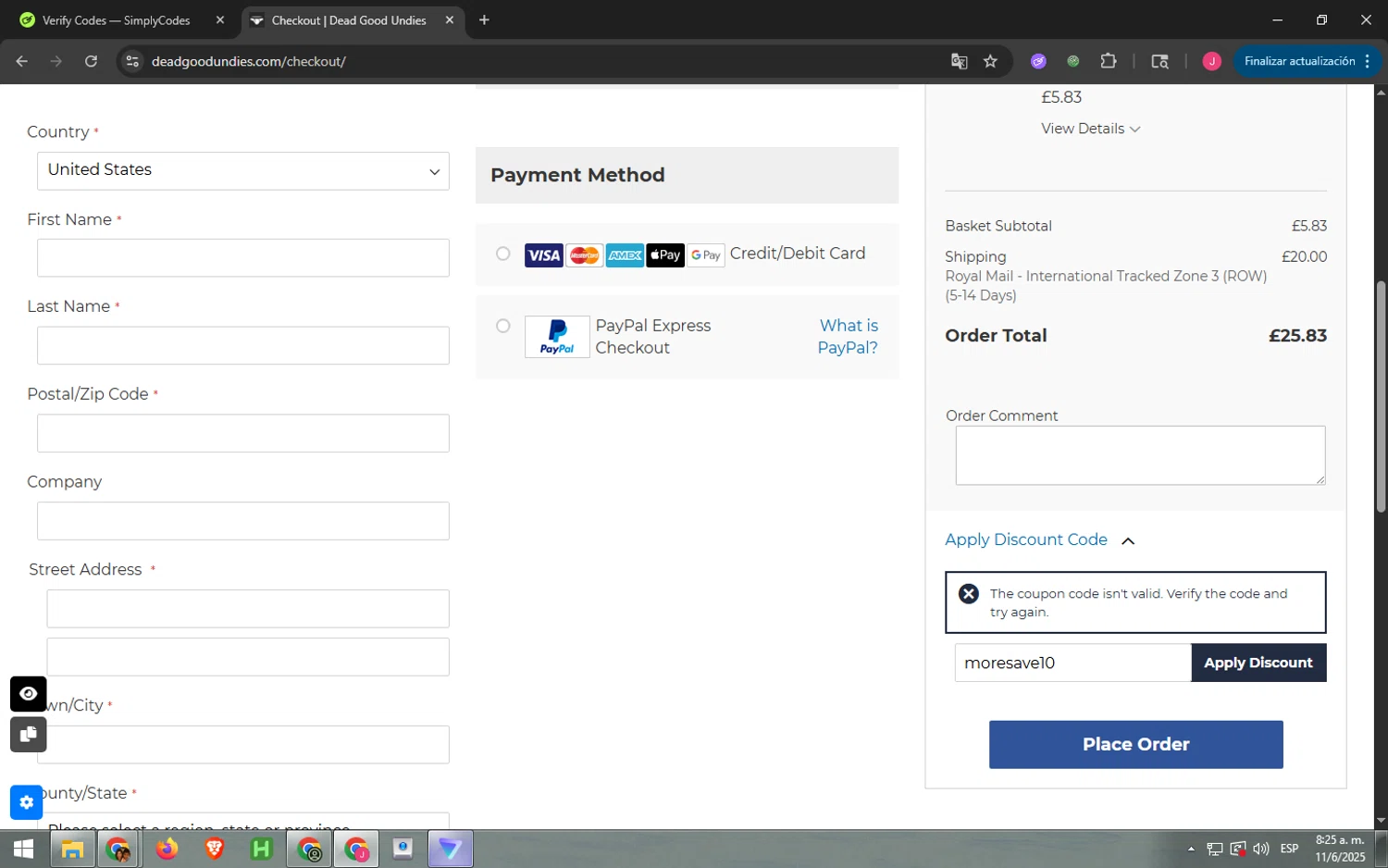Click the coupon error X icon

click(969, 594)
